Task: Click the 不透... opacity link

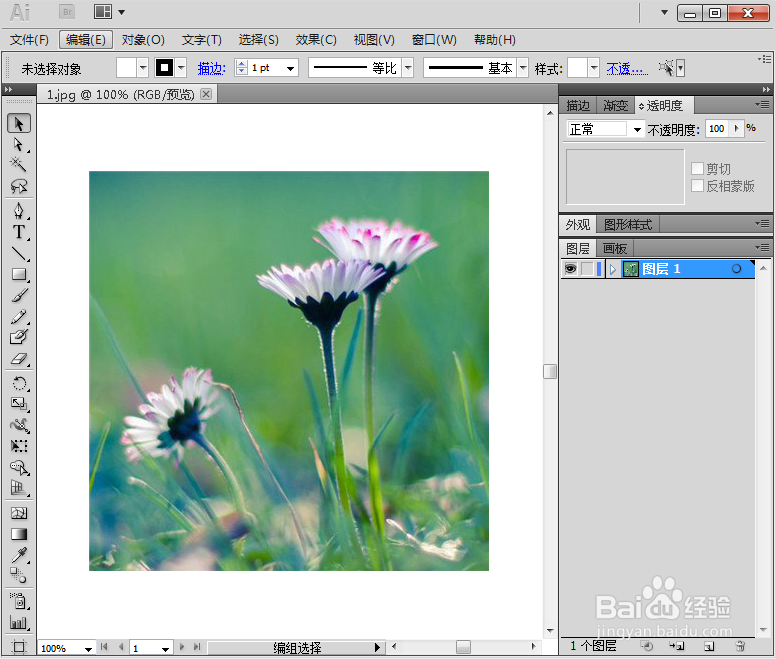Action: point(627,68)
